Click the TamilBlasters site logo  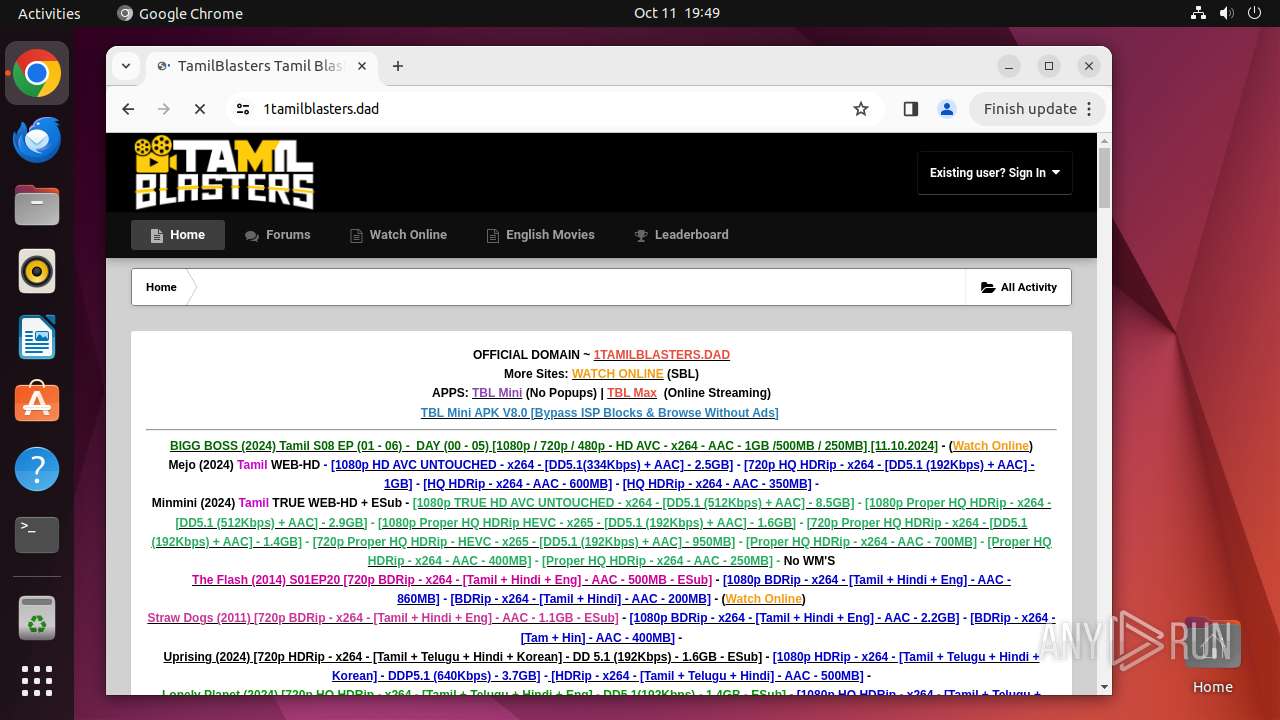(225, 172)
